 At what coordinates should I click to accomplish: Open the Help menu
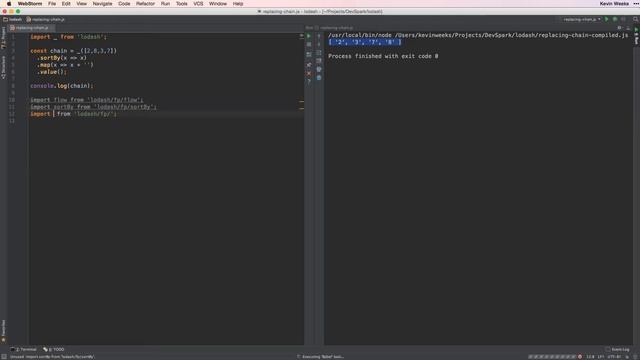pyautogui.click(x=238, y=4)
